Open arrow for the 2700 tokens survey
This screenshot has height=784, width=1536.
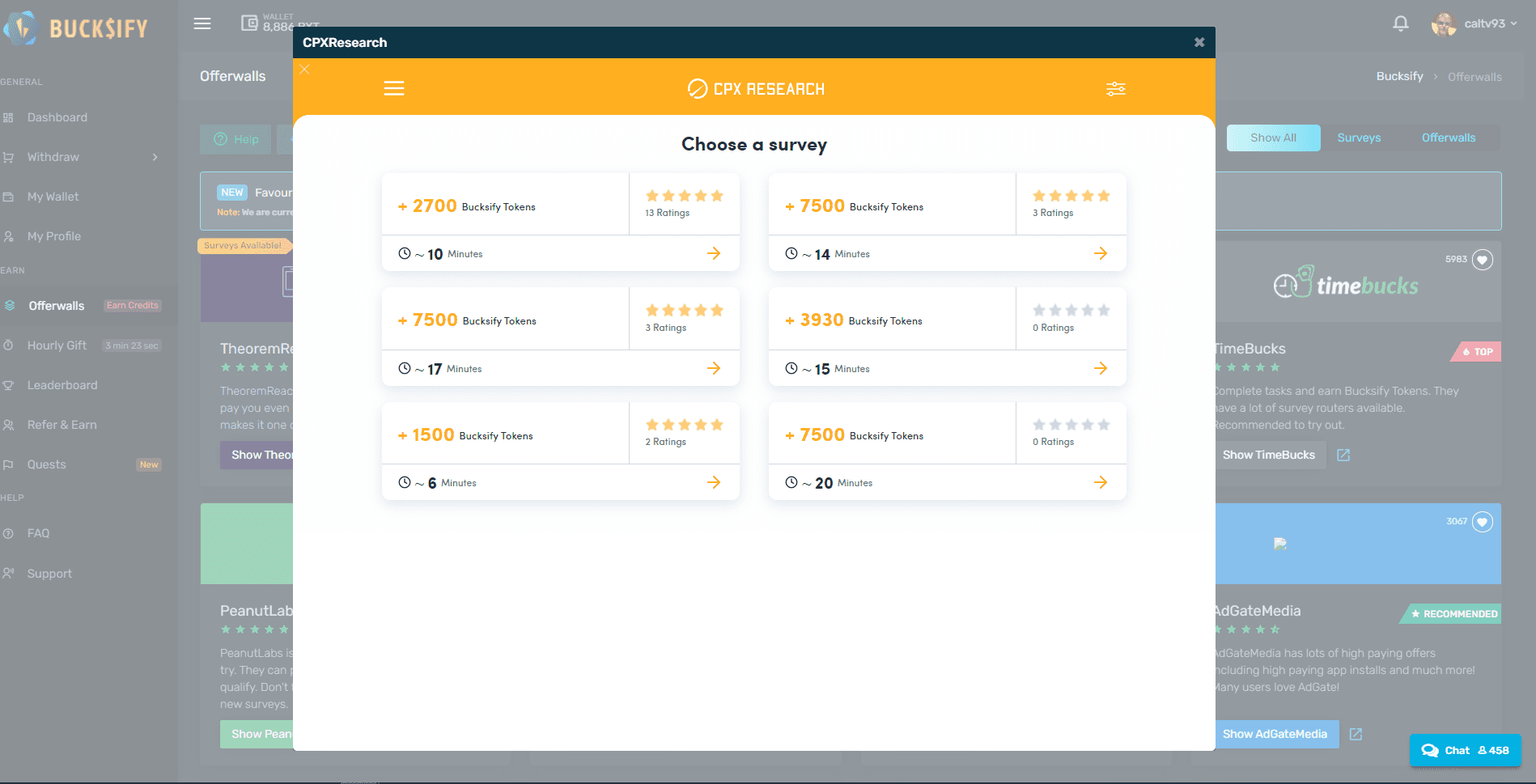click(x=714, y=253)
